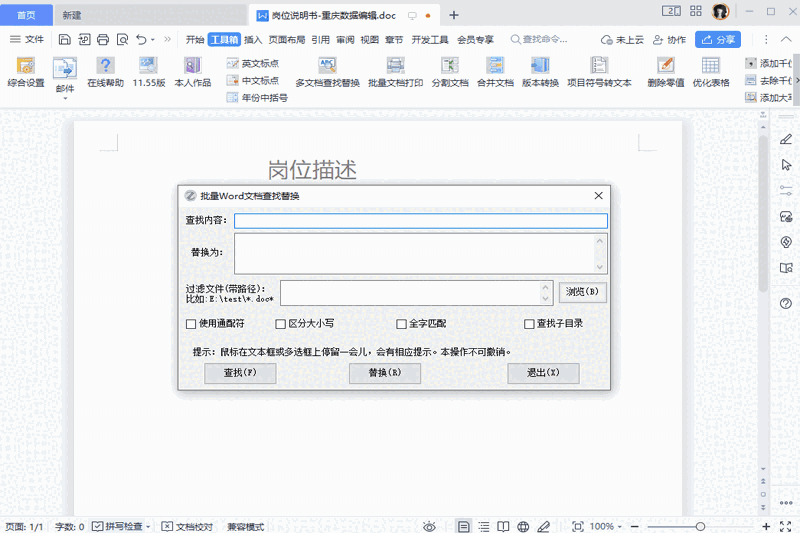800x533 pixels.
Task: Open the 页面布局 ribbon tab
Action: [x=287, y=40]
